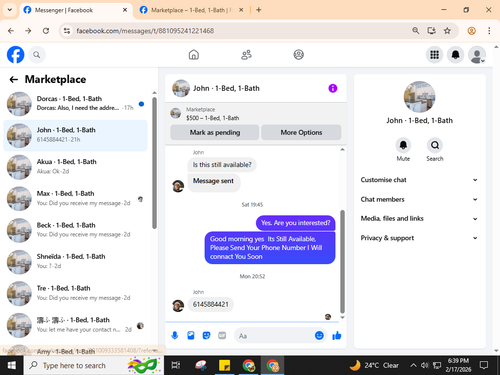Go back using the Marketplace back arrow
The height and width of the screenshot is (375, 500).
[x=13, y=79]
